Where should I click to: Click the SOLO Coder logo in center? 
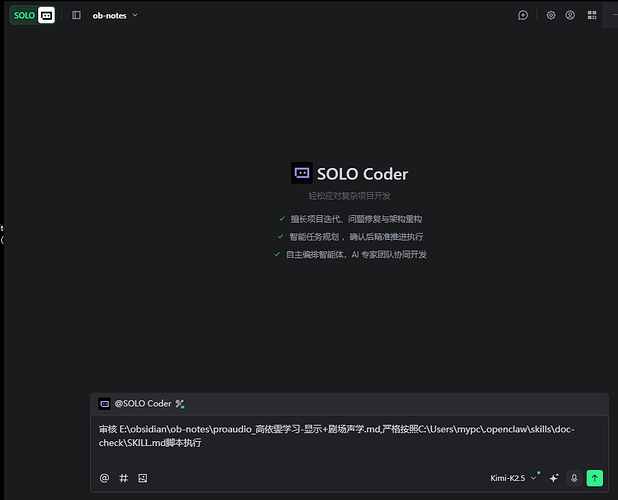[302, 173]
